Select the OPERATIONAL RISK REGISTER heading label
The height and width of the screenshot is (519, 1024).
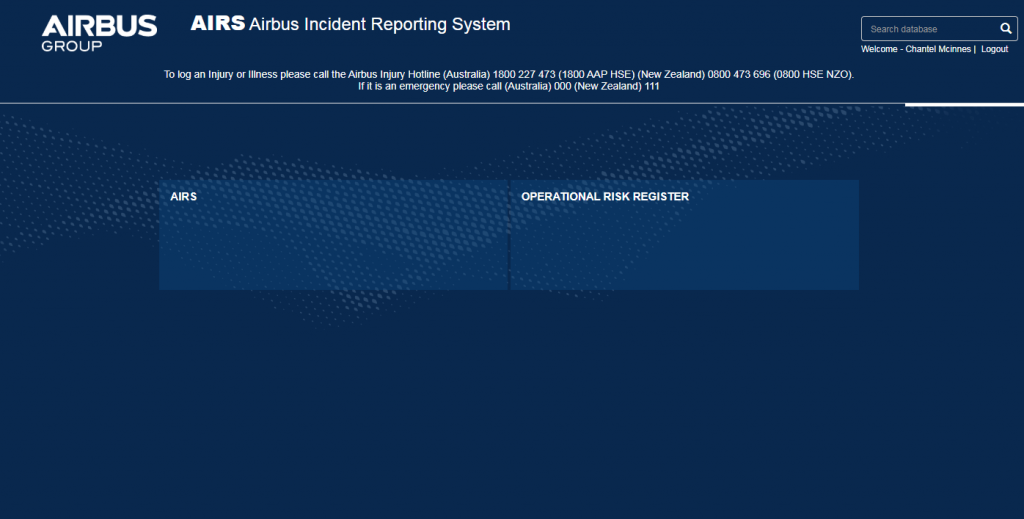coord(604,197)
